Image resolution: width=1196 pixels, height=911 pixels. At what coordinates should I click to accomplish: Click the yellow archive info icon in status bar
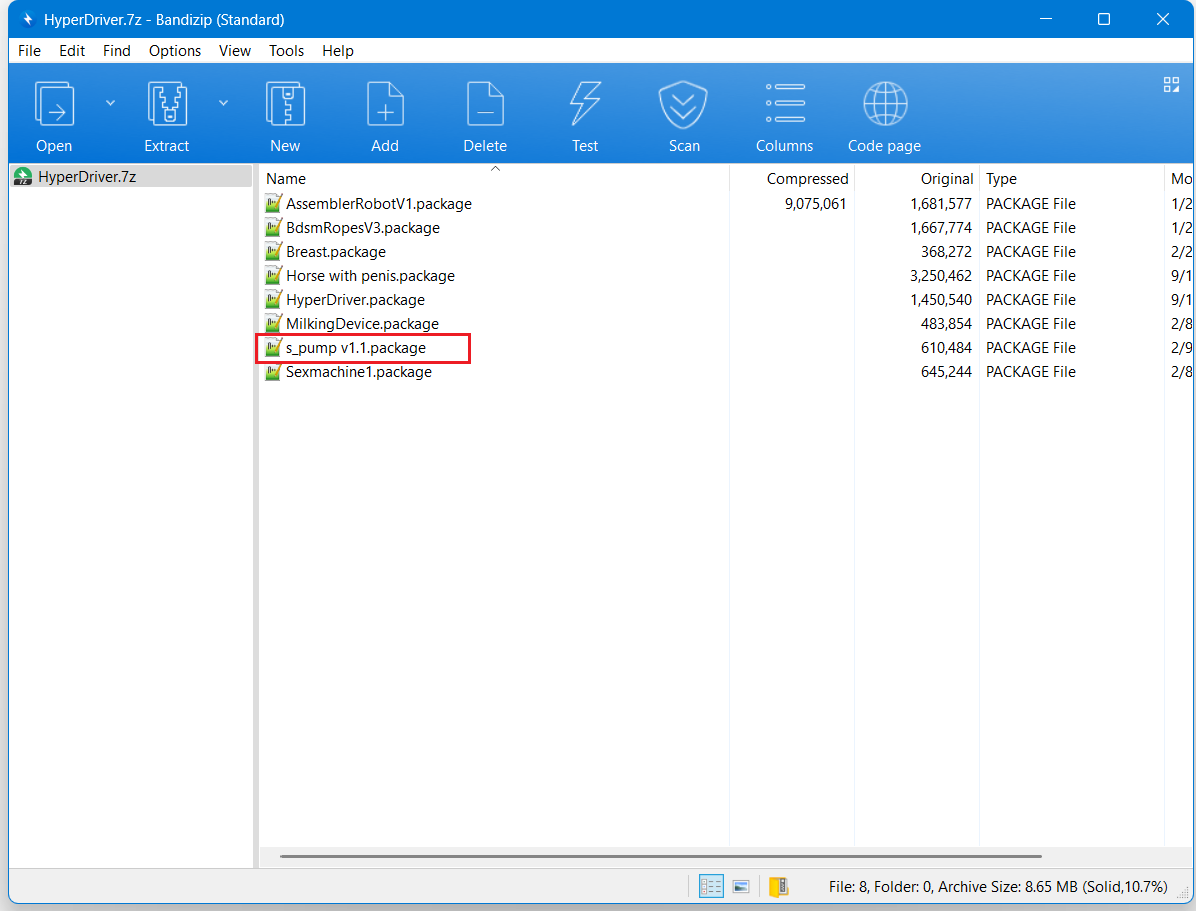coord(778,887)
